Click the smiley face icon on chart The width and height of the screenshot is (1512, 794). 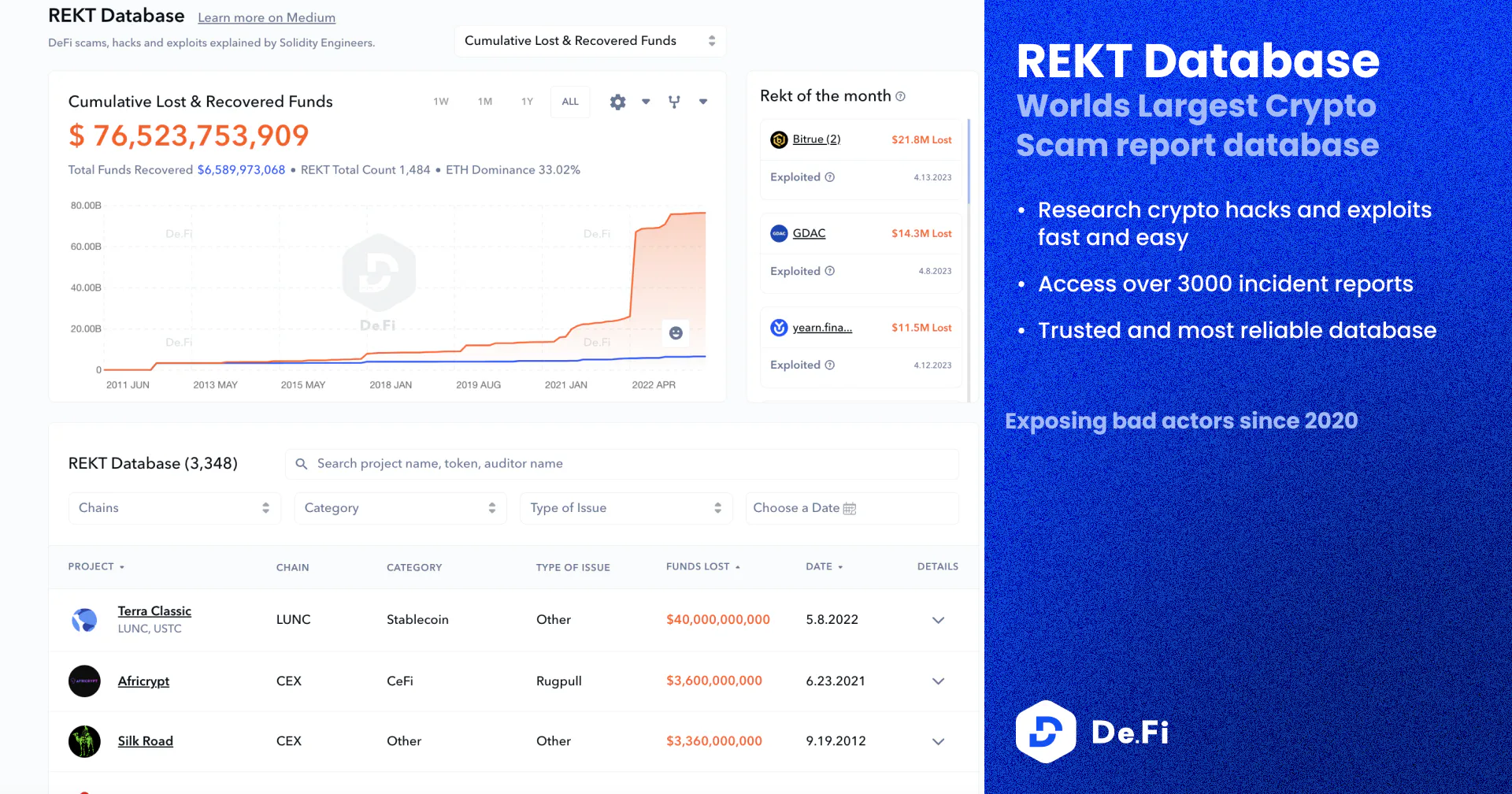pyautogui.click(x=676, y=333)
